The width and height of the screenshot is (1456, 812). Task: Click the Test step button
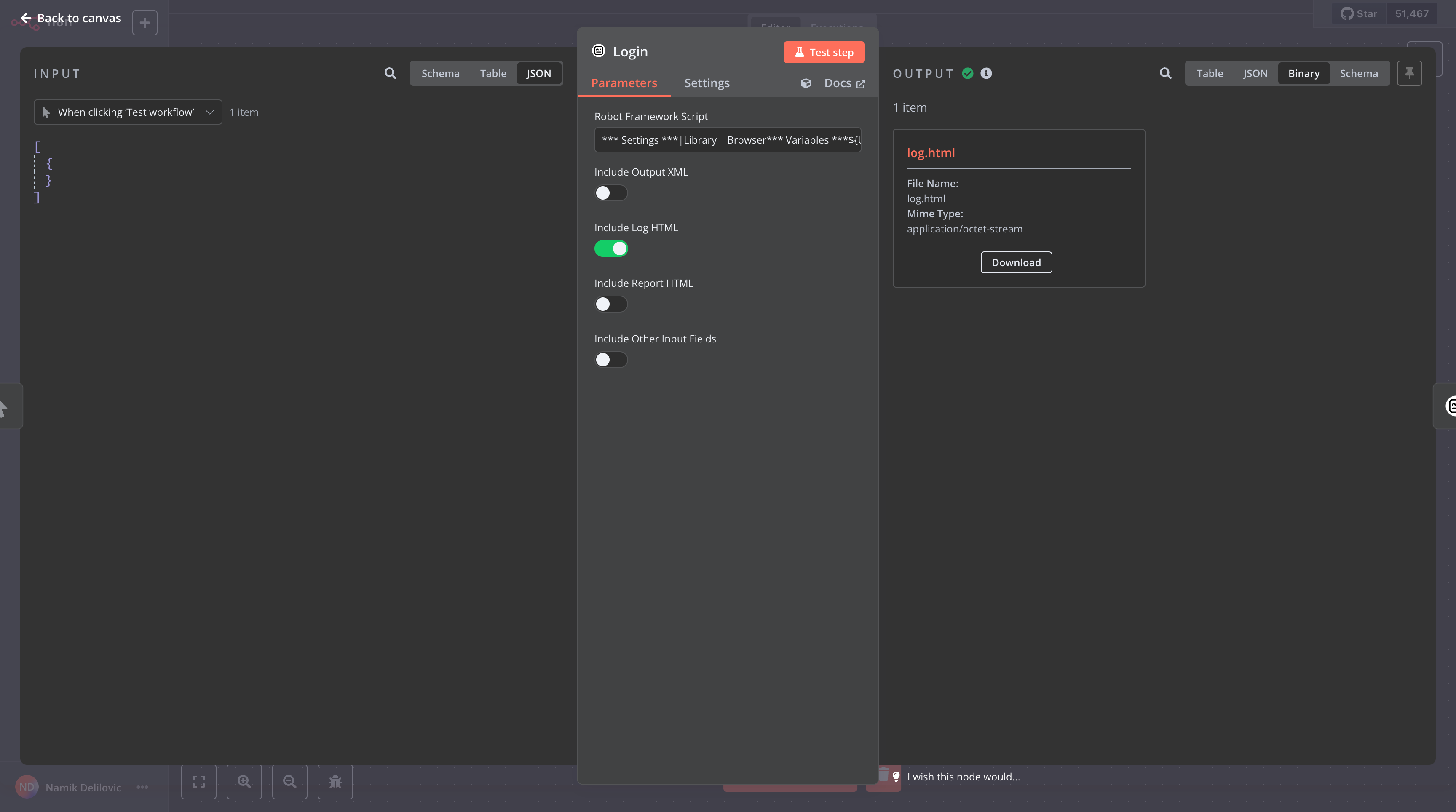[x=824, y=53]
